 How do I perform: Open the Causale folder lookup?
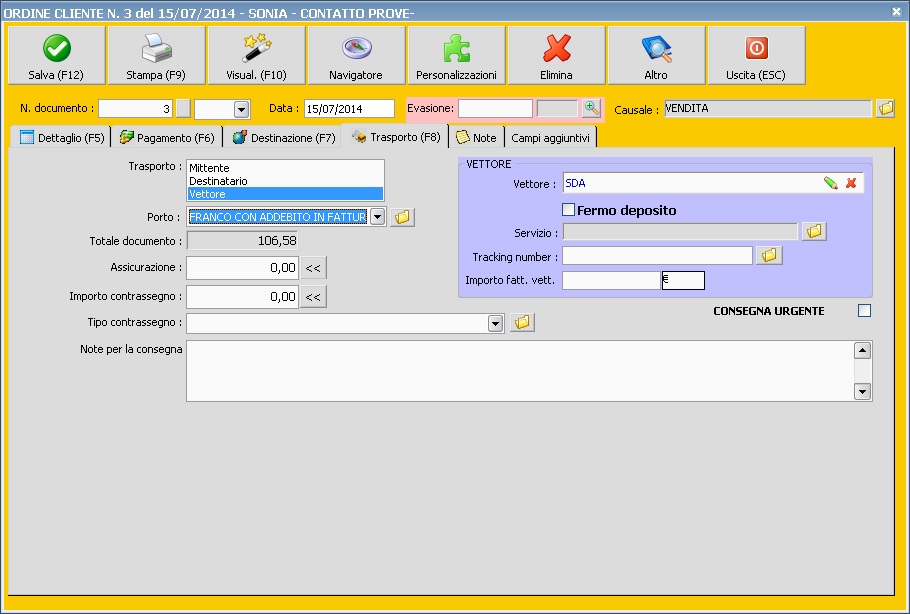[x=886, y=108]
